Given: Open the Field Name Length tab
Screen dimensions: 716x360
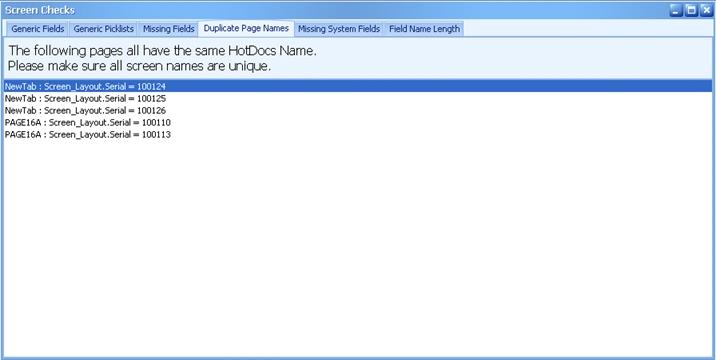Looking at the screenshot, I should [424, 29].
